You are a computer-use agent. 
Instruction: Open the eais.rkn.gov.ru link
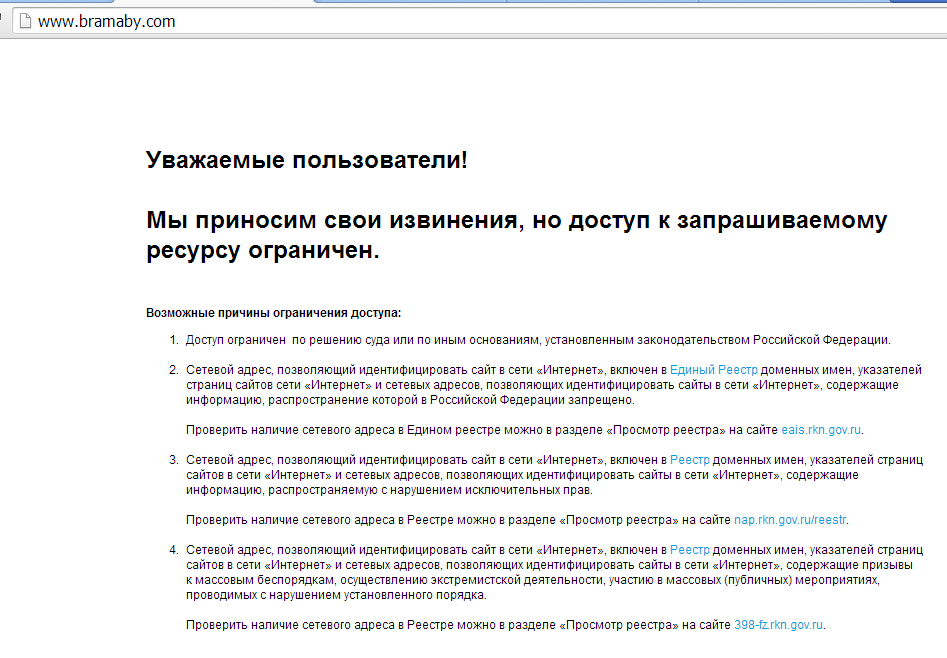pyautogui.click(x=821, y=430)
